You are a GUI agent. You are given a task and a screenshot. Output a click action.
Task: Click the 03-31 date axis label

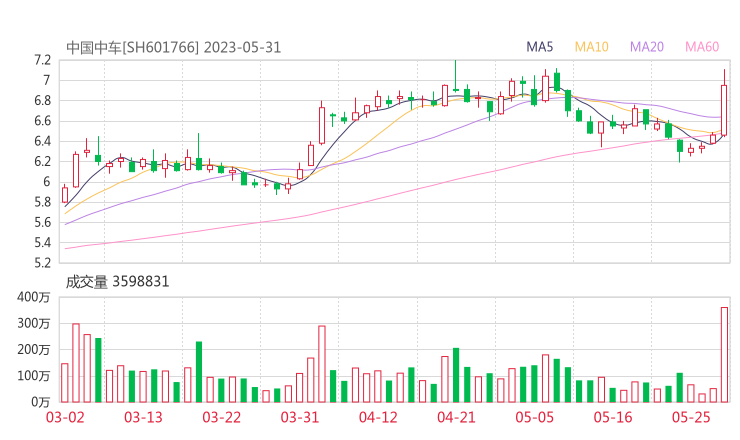click(300, 417)
